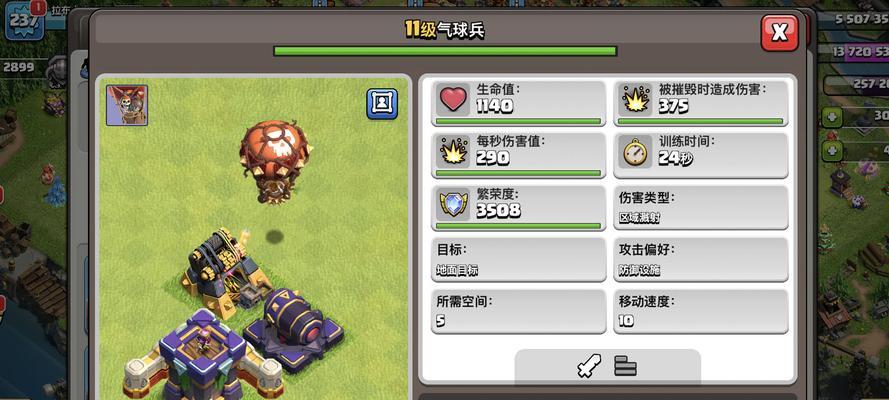Tap the stopwatch icon beside 训练时间
Image resolution: width=889 pixels, height=400 pixels.
pyautogui.click(x=634, y=152)
